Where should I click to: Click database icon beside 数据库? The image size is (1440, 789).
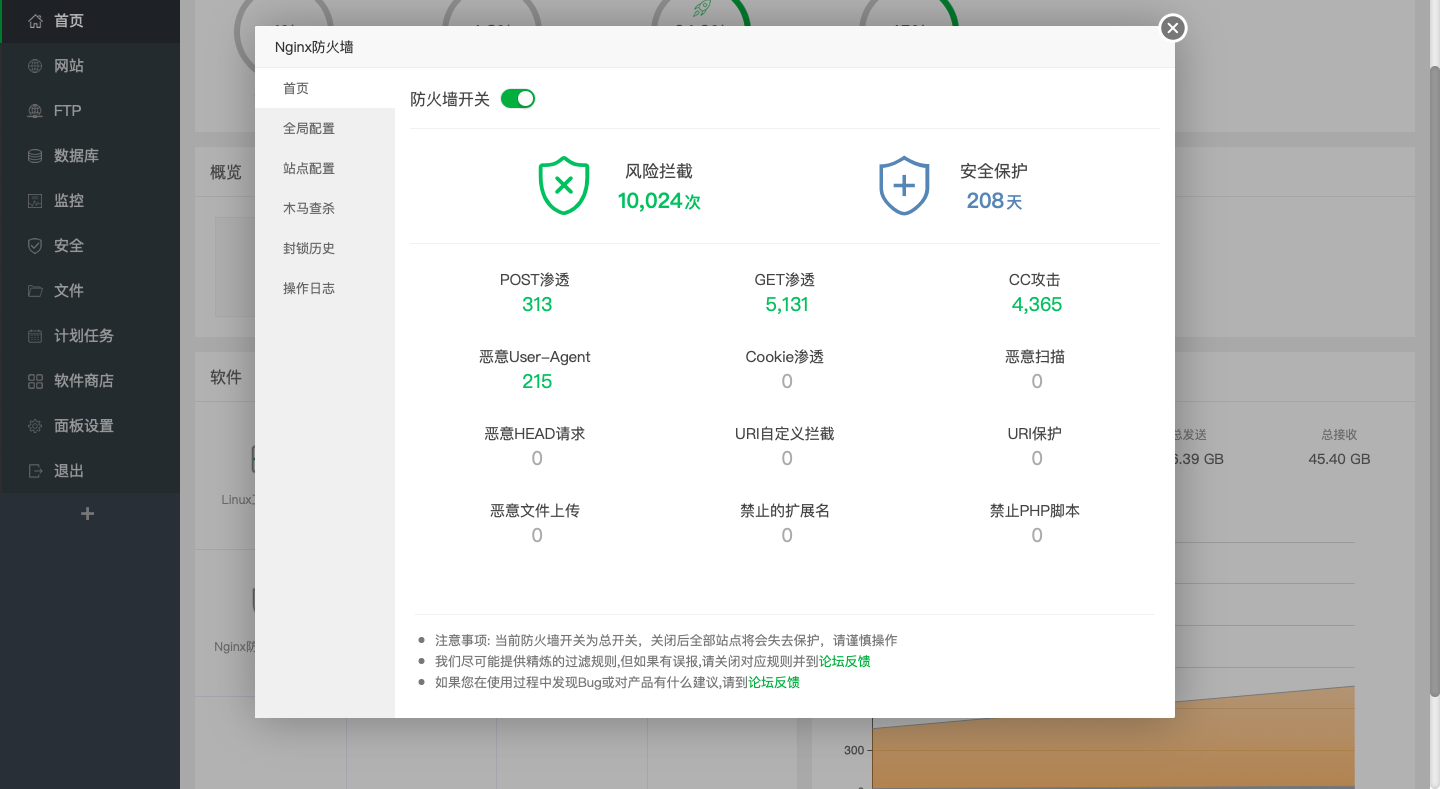click(35, 156)
